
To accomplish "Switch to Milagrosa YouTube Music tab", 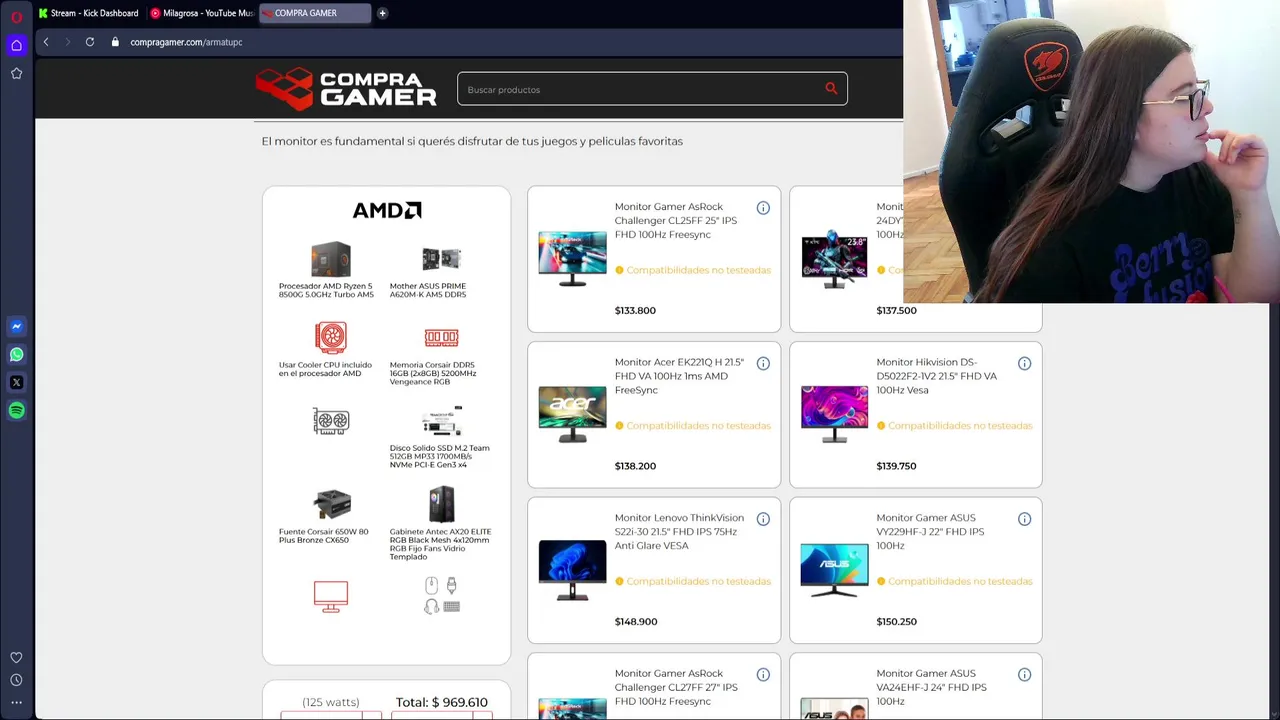I will tap(202, 13).
